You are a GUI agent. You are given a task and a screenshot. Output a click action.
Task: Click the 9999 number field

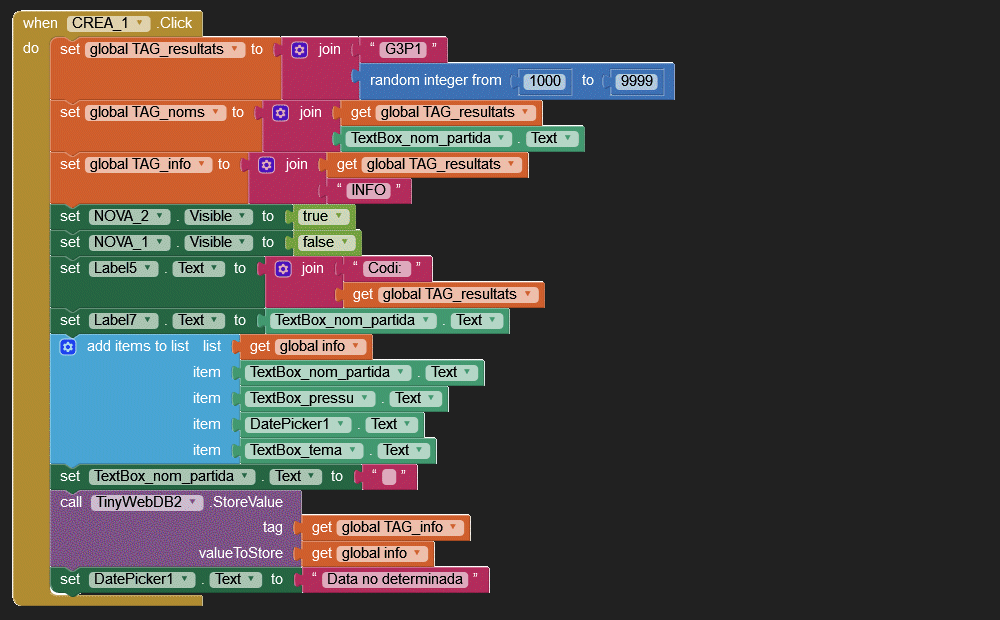tap(637, 81)
